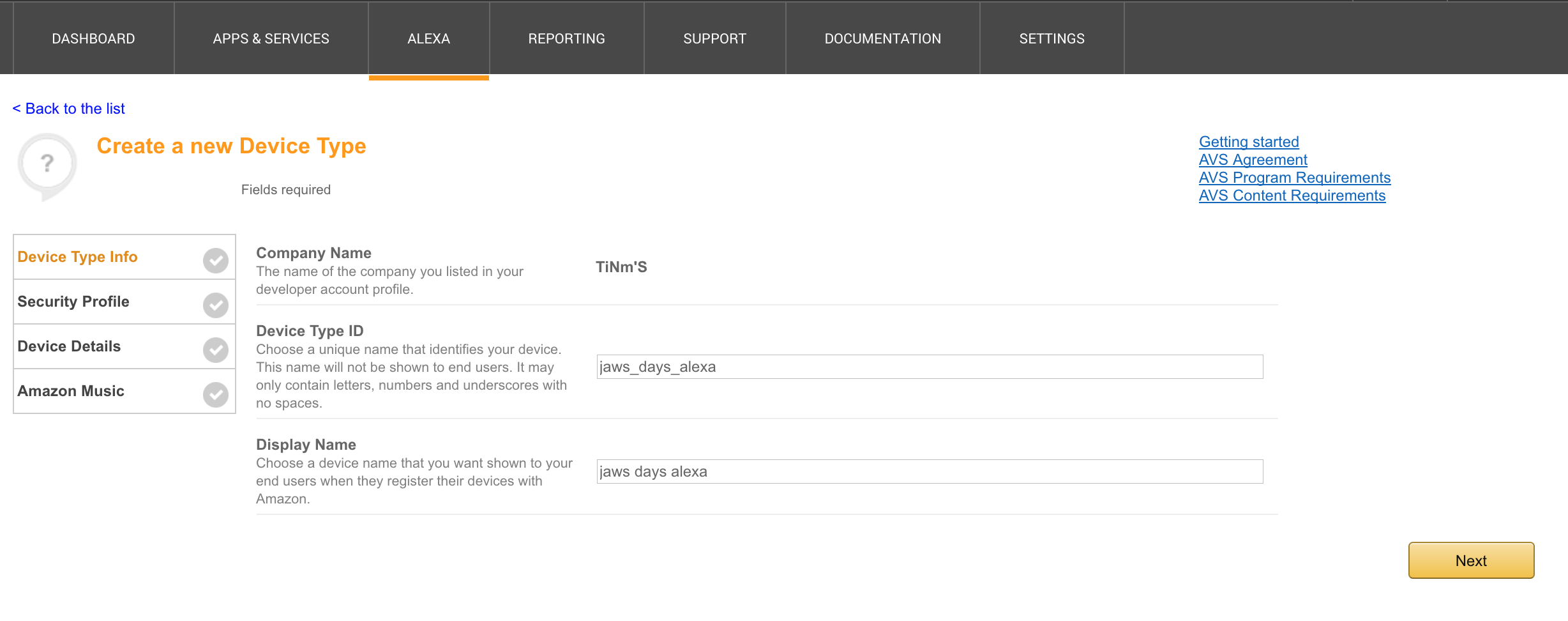Image resolution: width=1568 pixels, height=621 pixels.
Task: Click the Create a new Device Type heading
Action: 231,146
